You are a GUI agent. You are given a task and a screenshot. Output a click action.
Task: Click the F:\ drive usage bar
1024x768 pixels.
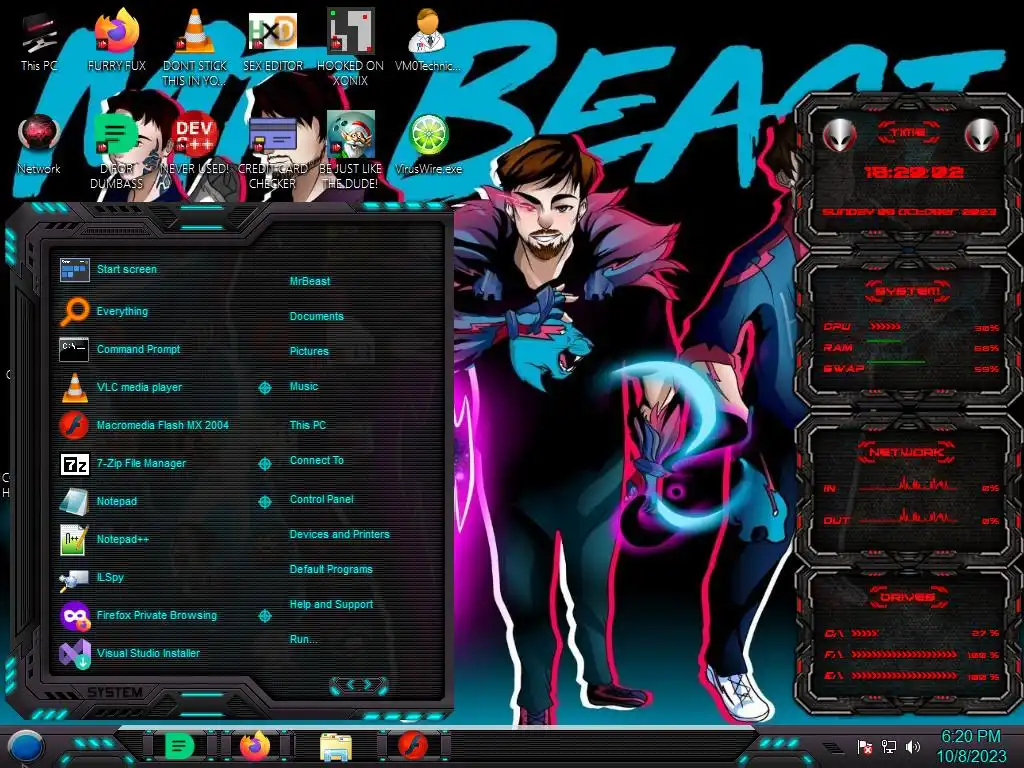[904, 654]
